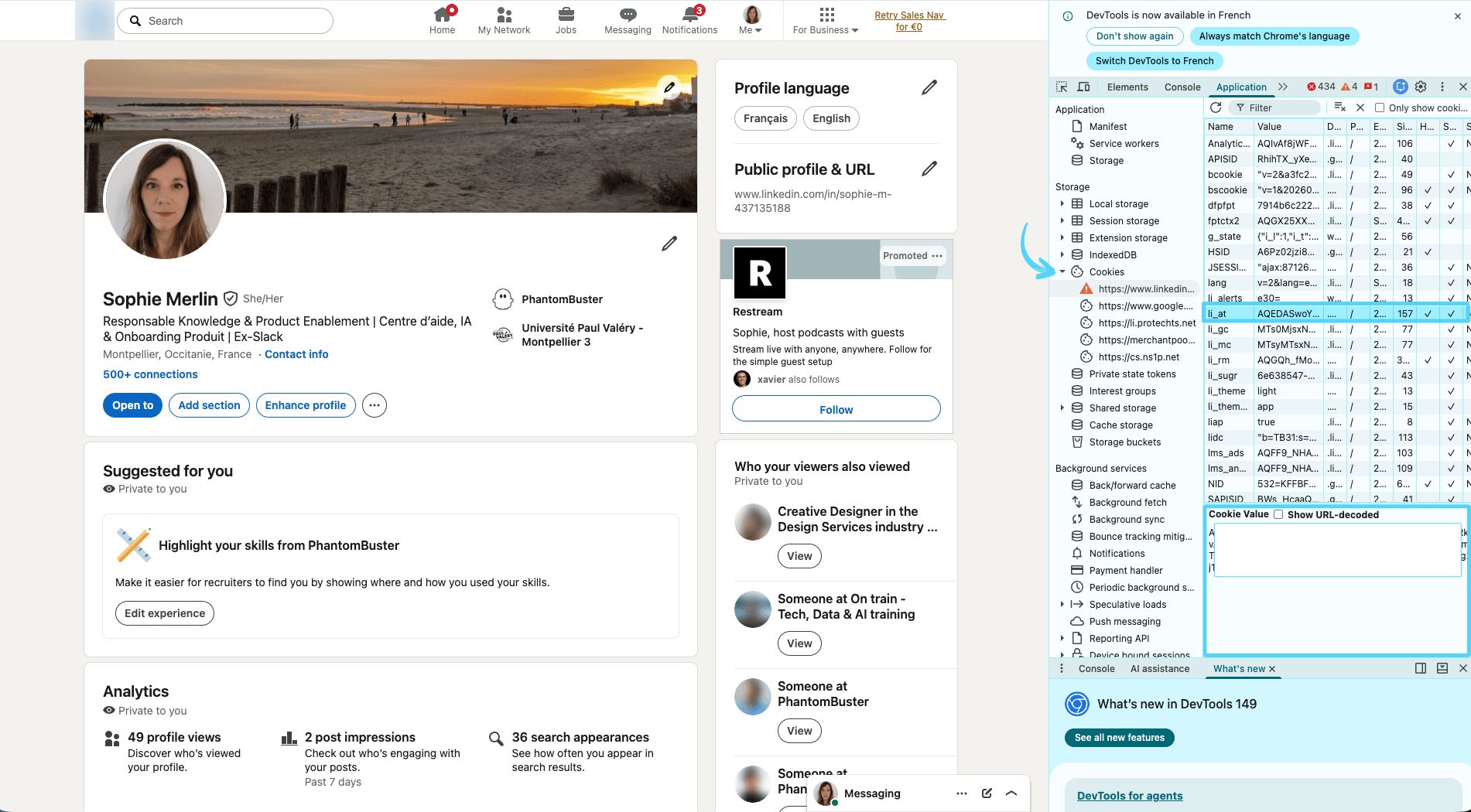Open 500+ connections link
This screenshot has width=1471, height=812.
click(150, 374)
